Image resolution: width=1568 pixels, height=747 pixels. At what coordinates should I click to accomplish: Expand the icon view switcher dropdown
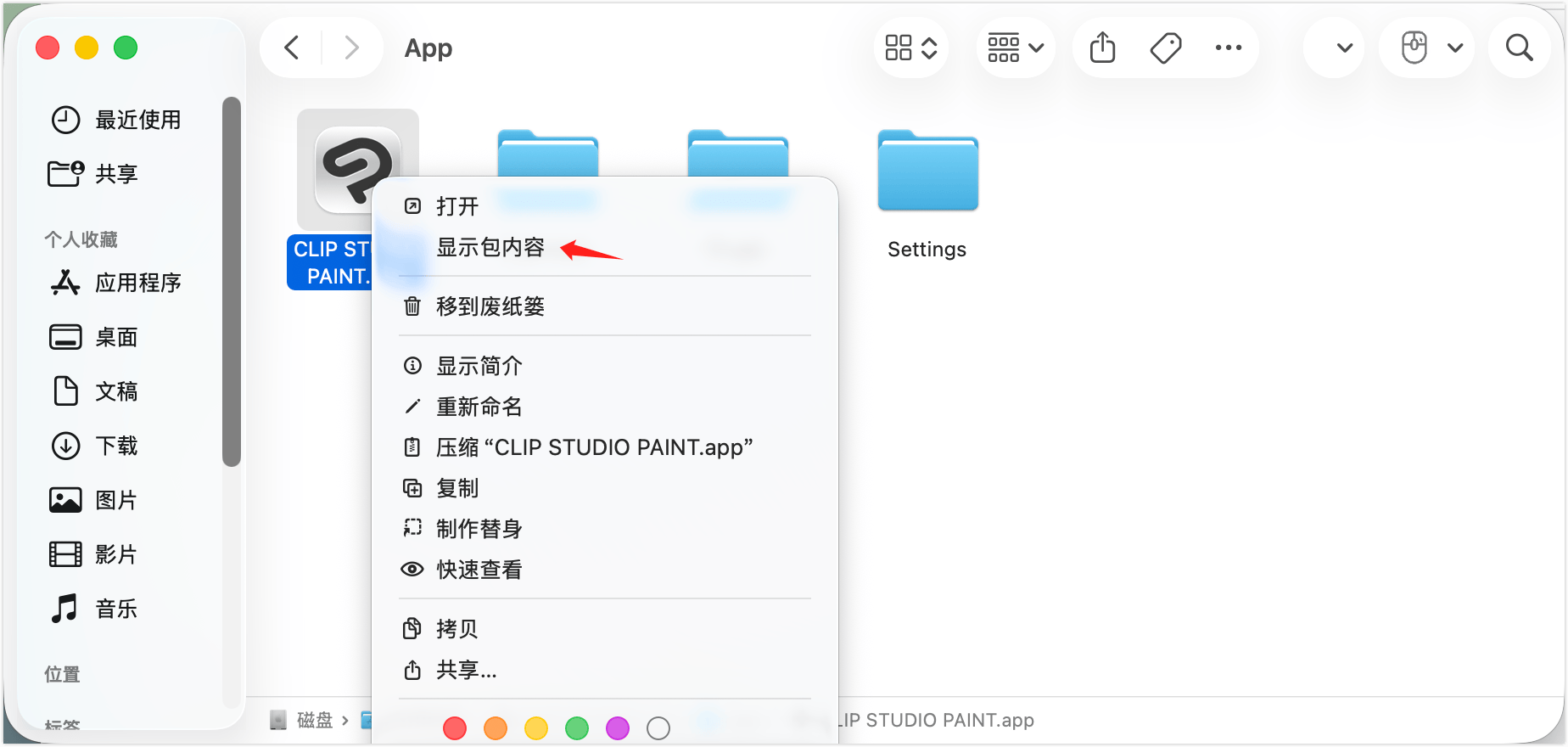(x=910, y=48)
